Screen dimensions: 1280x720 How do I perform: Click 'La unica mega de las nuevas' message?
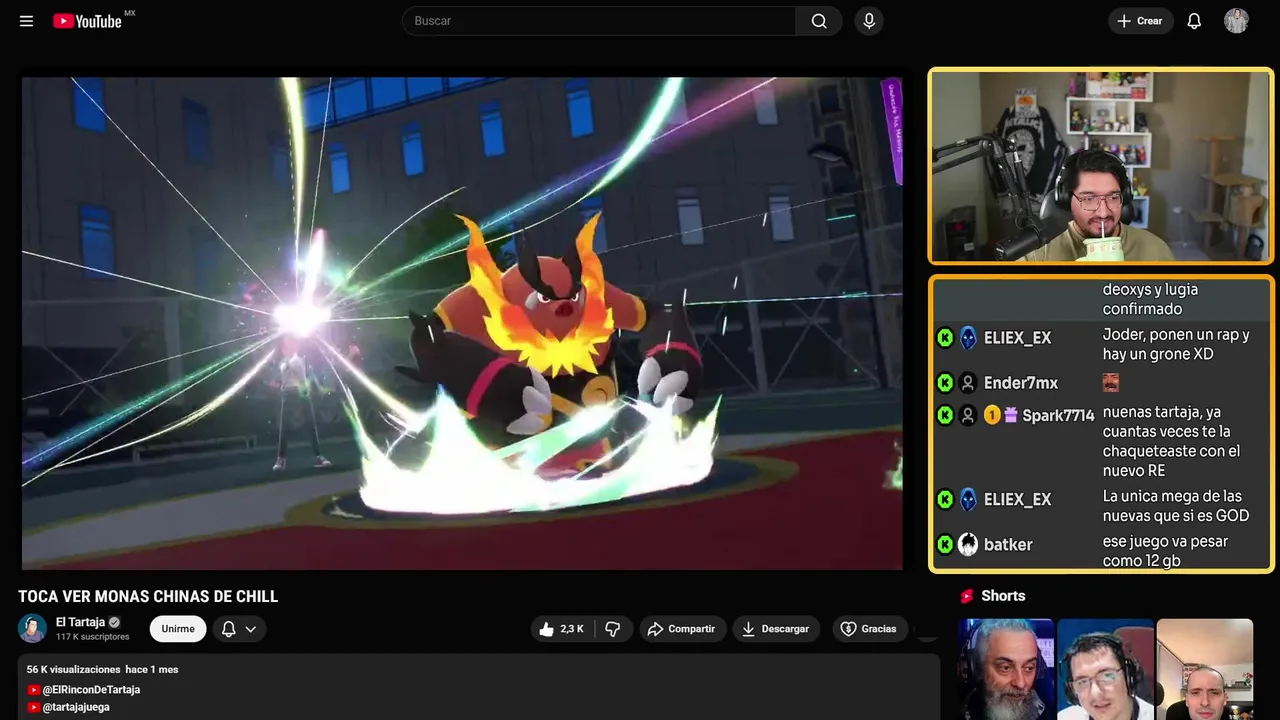pos(1176,506)
